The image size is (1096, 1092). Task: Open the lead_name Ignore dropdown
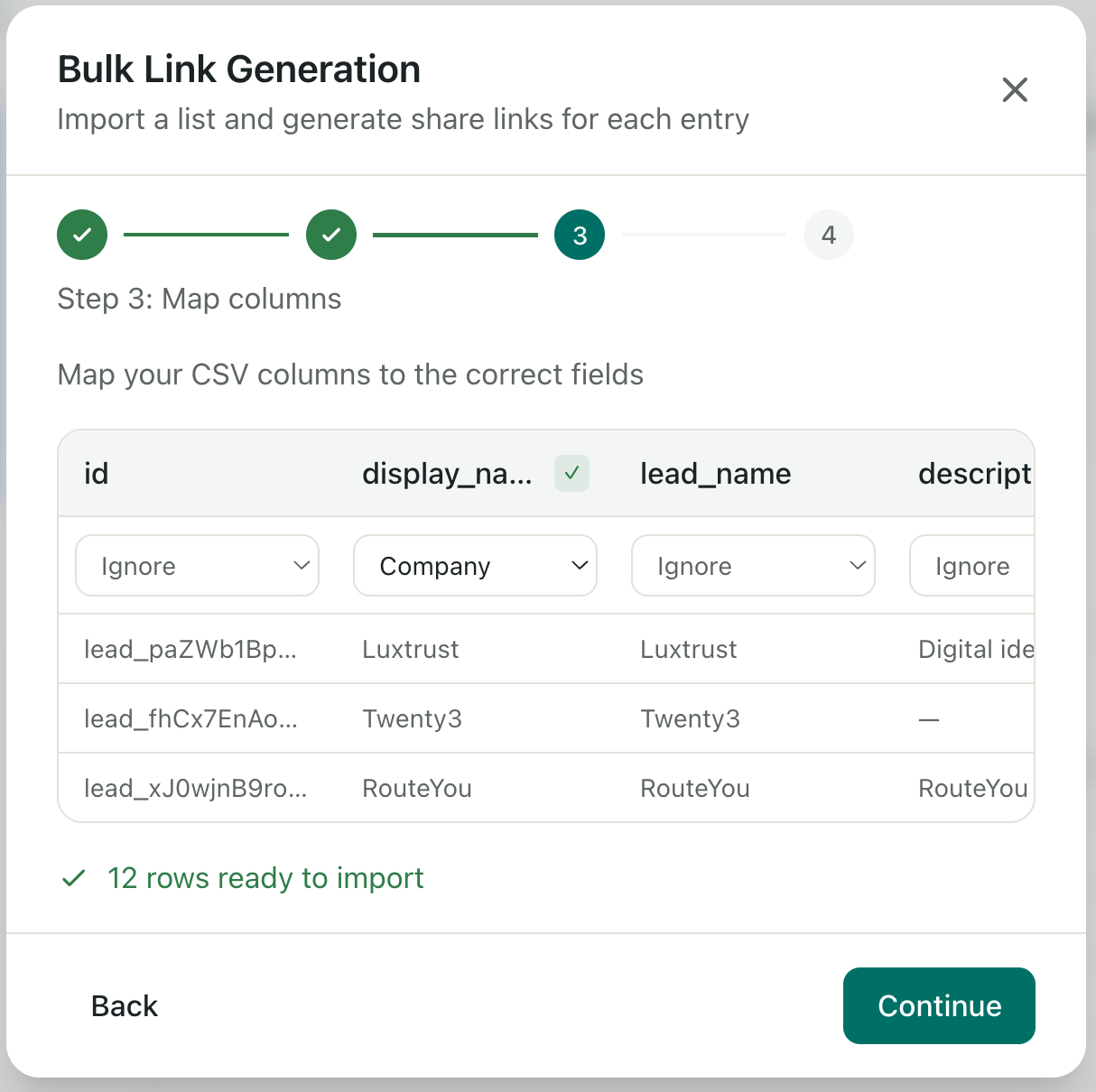pyautogui.click(x=753, y=566)
